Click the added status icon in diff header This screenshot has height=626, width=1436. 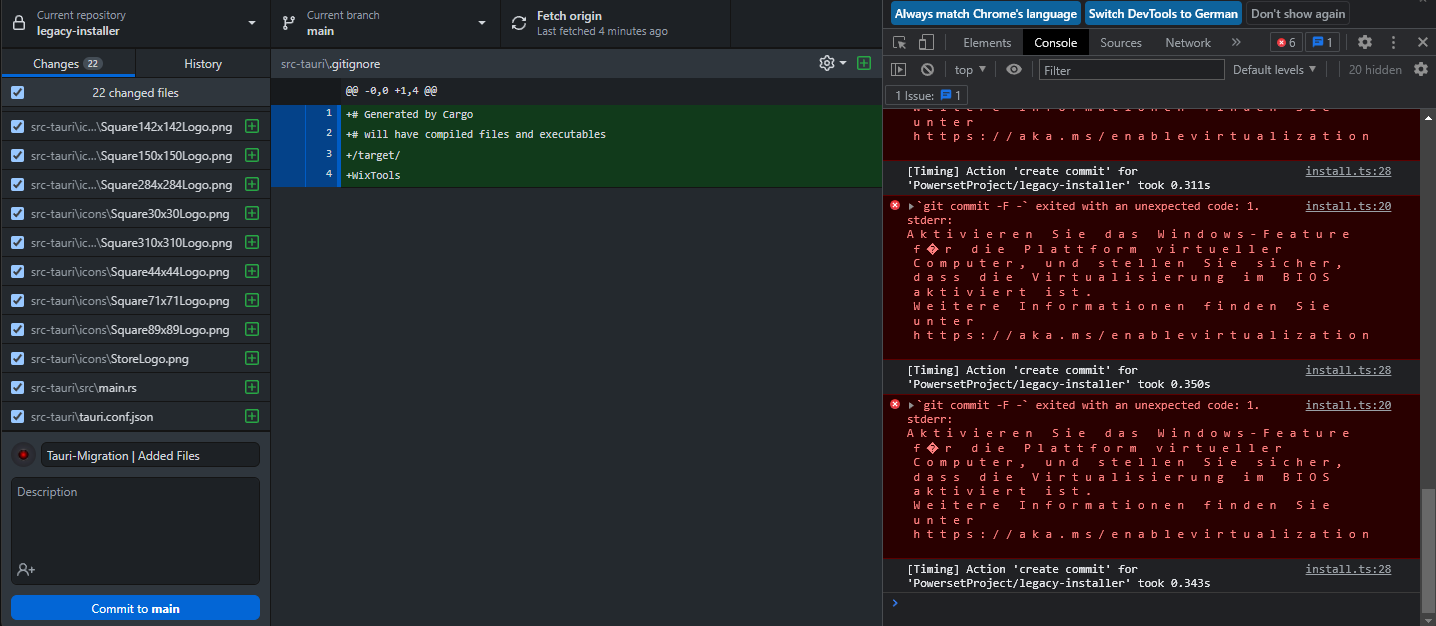coord(864,63)
